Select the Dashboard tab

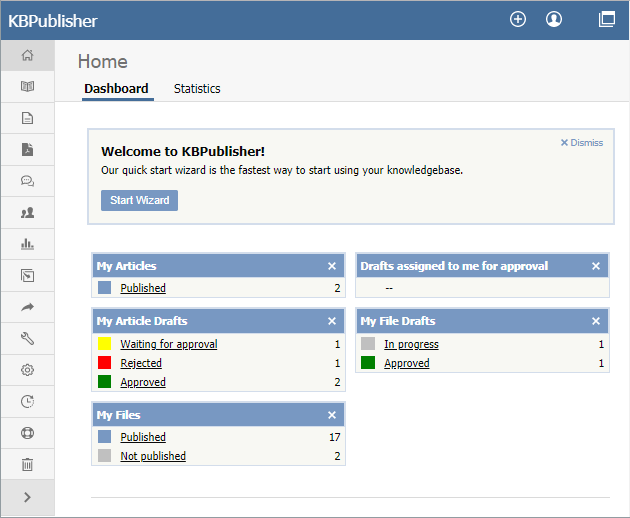pyautogui.click(x=116, y=89)
